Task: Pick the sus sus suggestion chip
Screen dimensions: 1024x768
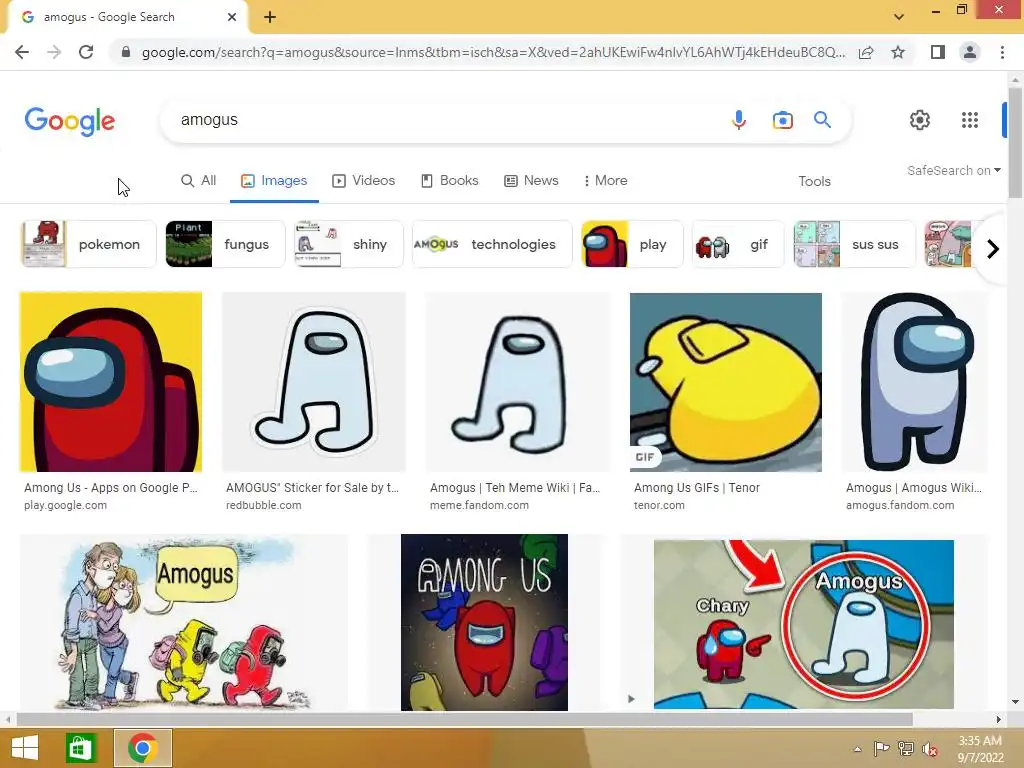Action: pyautogui.click(x=854, y=244)
